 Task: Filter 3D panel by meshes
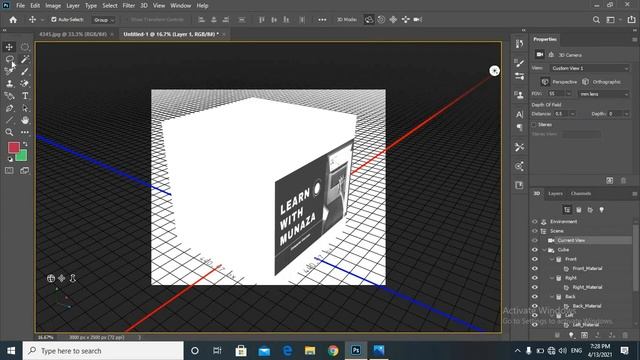click(x=578, y=210)
